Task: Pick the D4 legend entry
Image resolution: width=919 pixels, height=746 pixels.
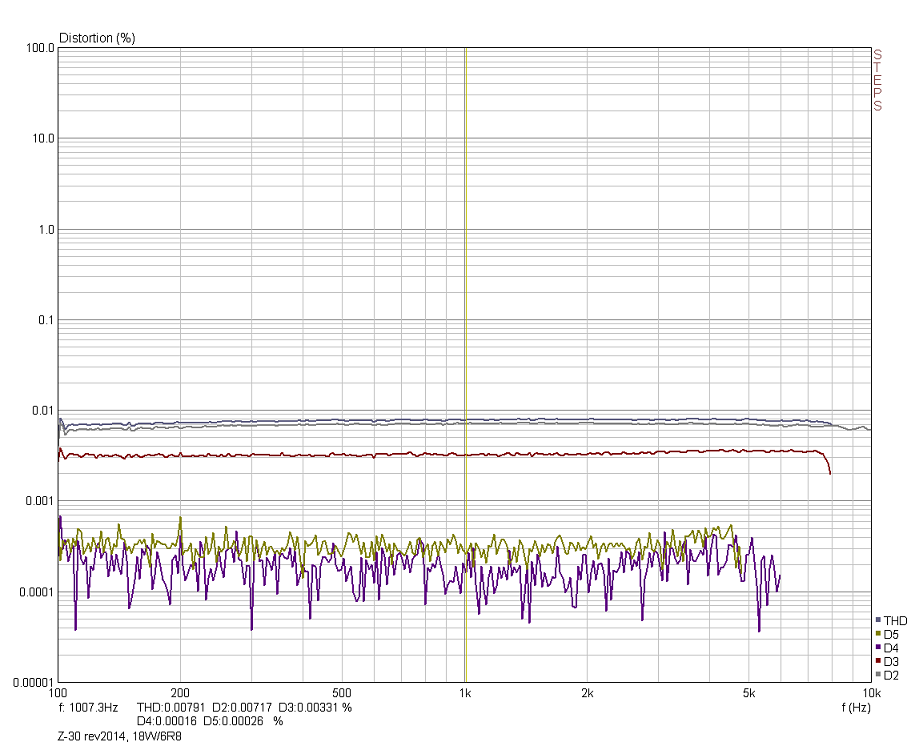Action: (887, 648)
